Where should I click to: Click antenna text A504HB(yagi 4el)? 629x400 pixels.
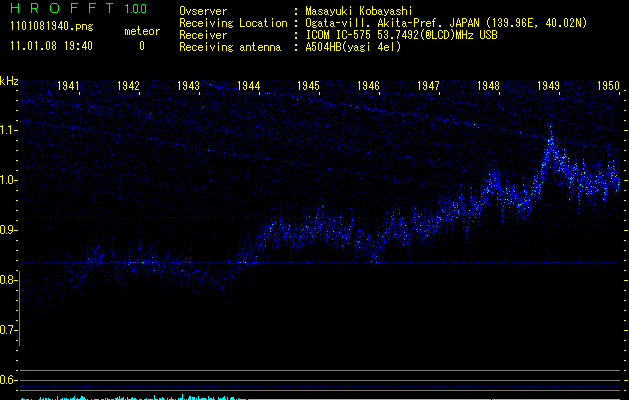[x=353, y=47]
